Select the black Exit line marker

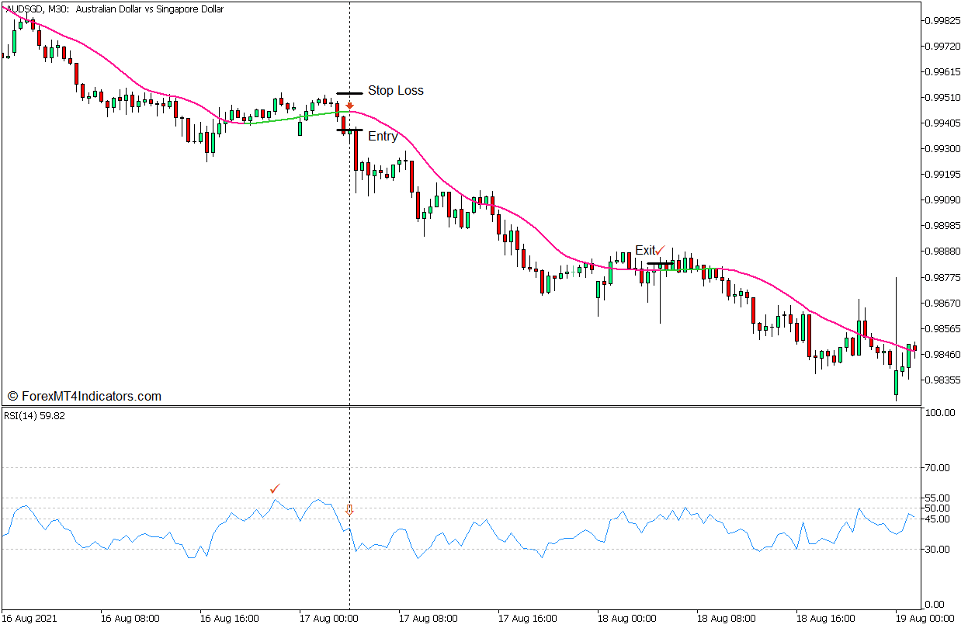[660, 264]
